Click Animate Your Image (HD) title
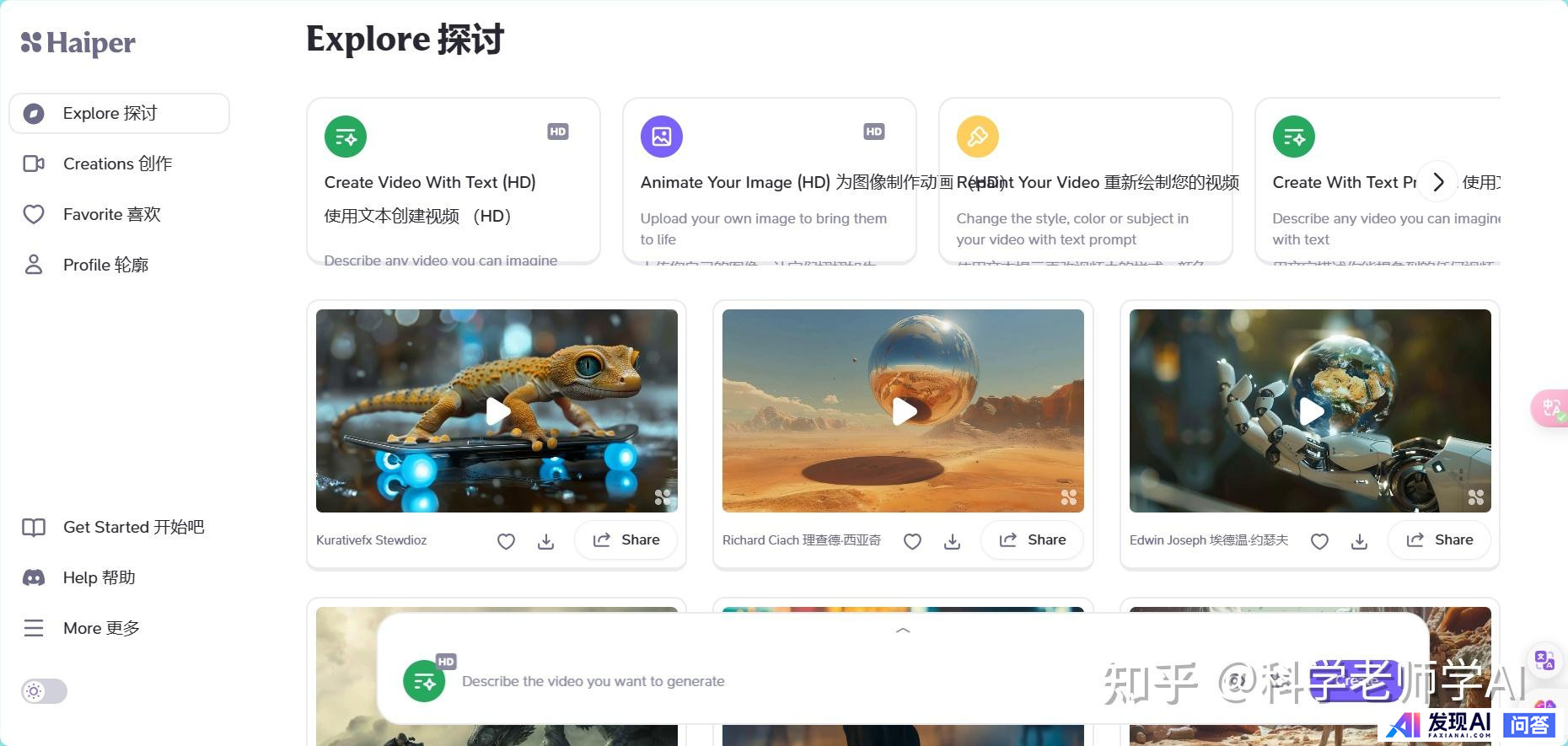 [735, 182]
